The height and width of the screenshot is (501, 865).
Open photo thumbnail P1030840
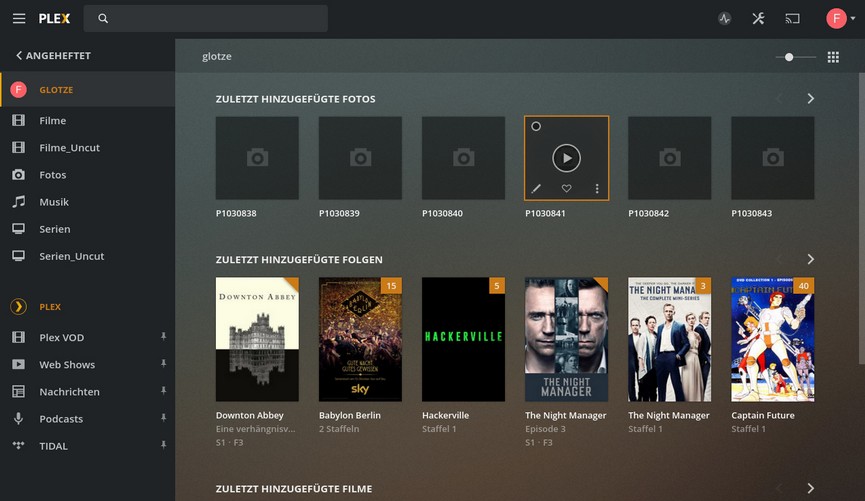[x=463, y=158]
